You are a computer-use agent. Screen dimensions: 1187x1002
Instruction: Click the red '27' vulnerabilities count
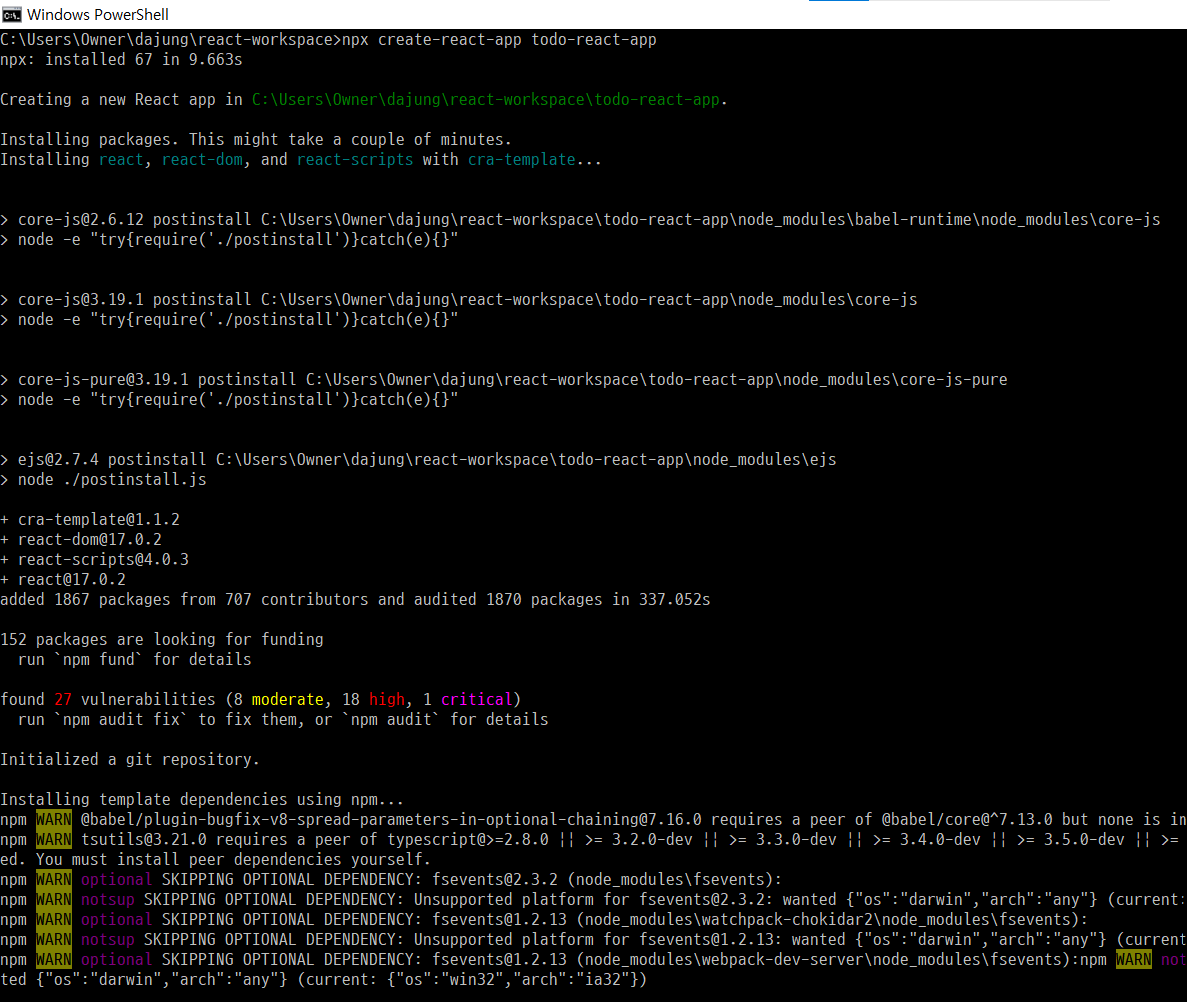click(x=63, y=700)
